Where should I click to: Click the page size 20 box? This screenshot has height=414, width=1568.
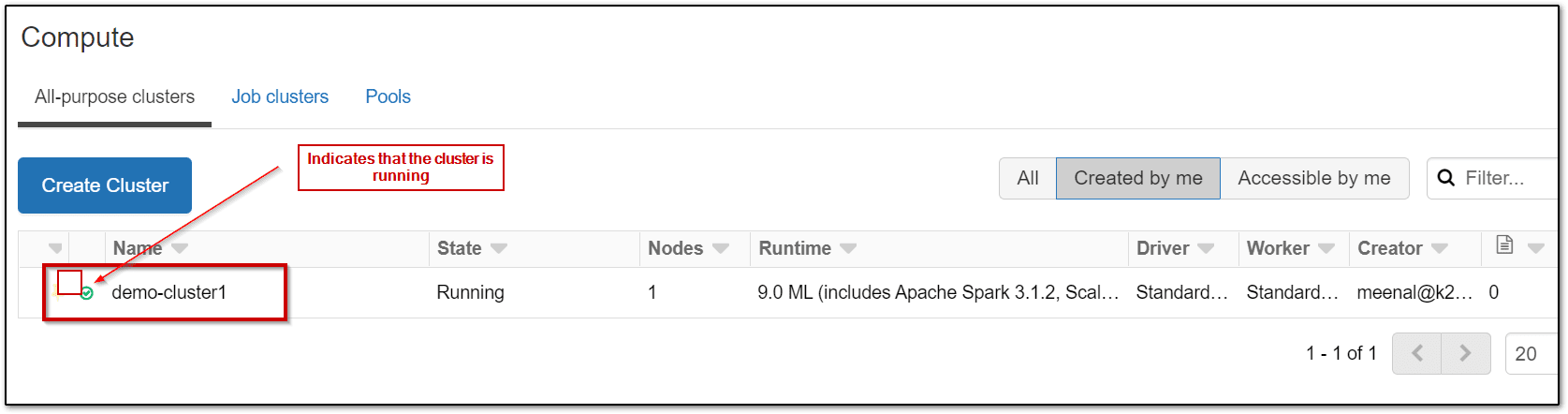click(x=1528, y=354)
